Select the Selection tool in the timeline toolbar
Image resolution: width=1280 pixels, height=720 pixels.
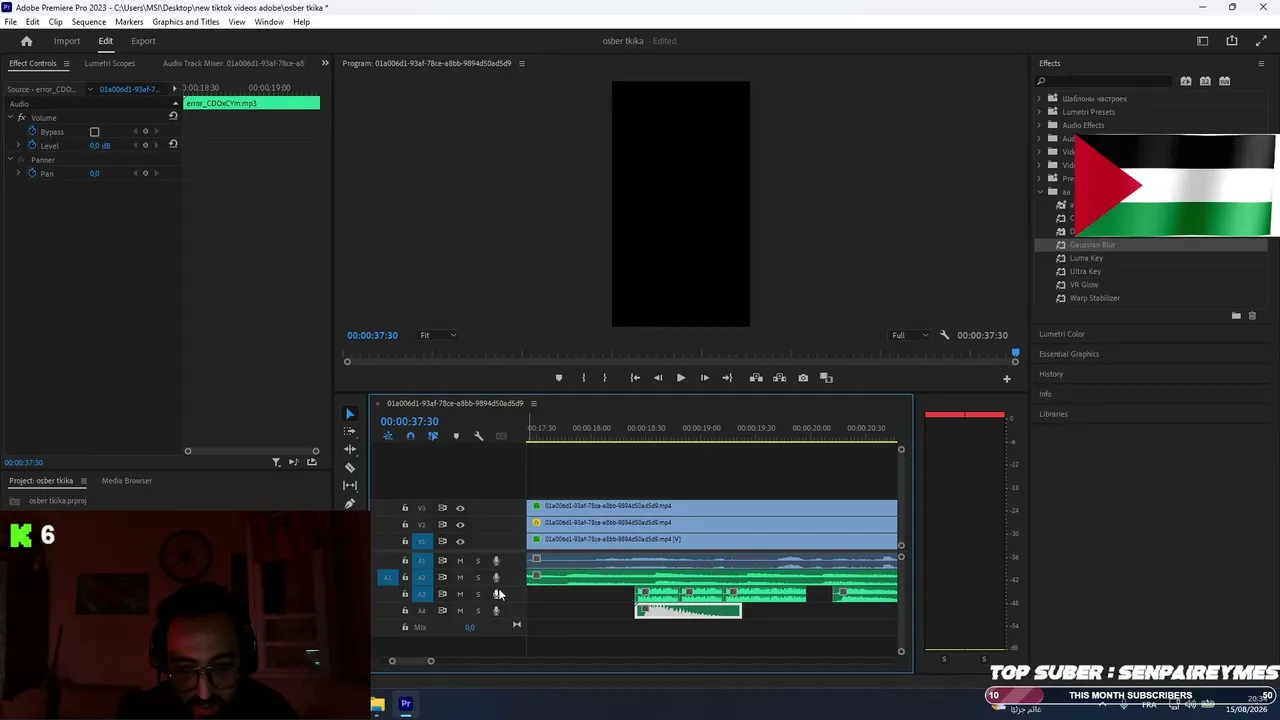[349, 413]
